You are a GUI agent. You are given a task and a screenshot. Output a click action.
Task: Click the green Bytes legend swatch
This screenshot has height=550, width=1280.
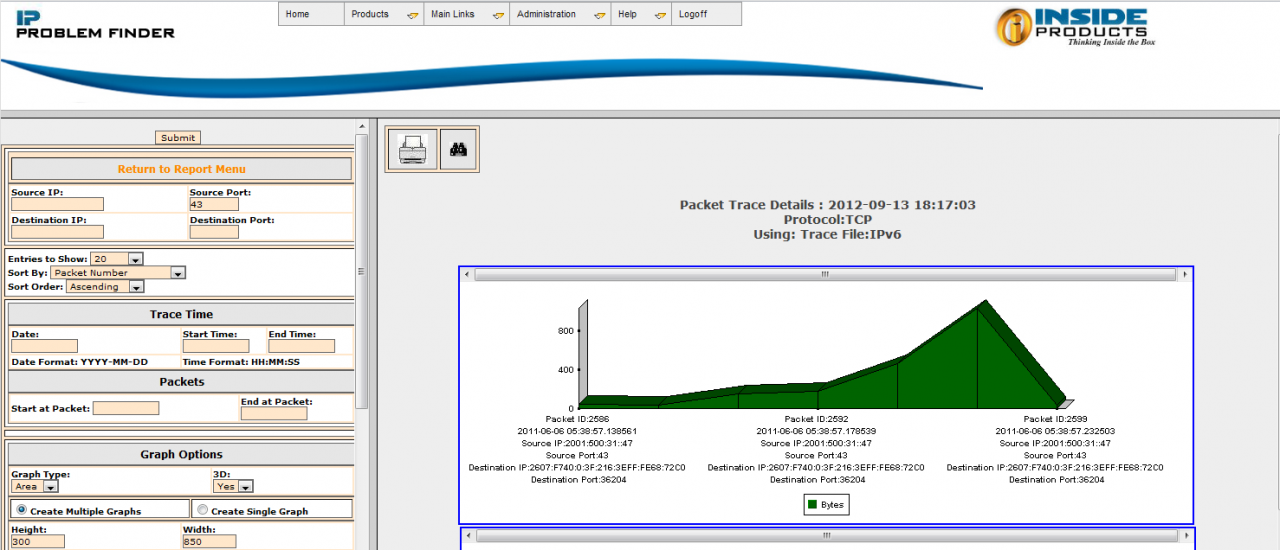811,505
